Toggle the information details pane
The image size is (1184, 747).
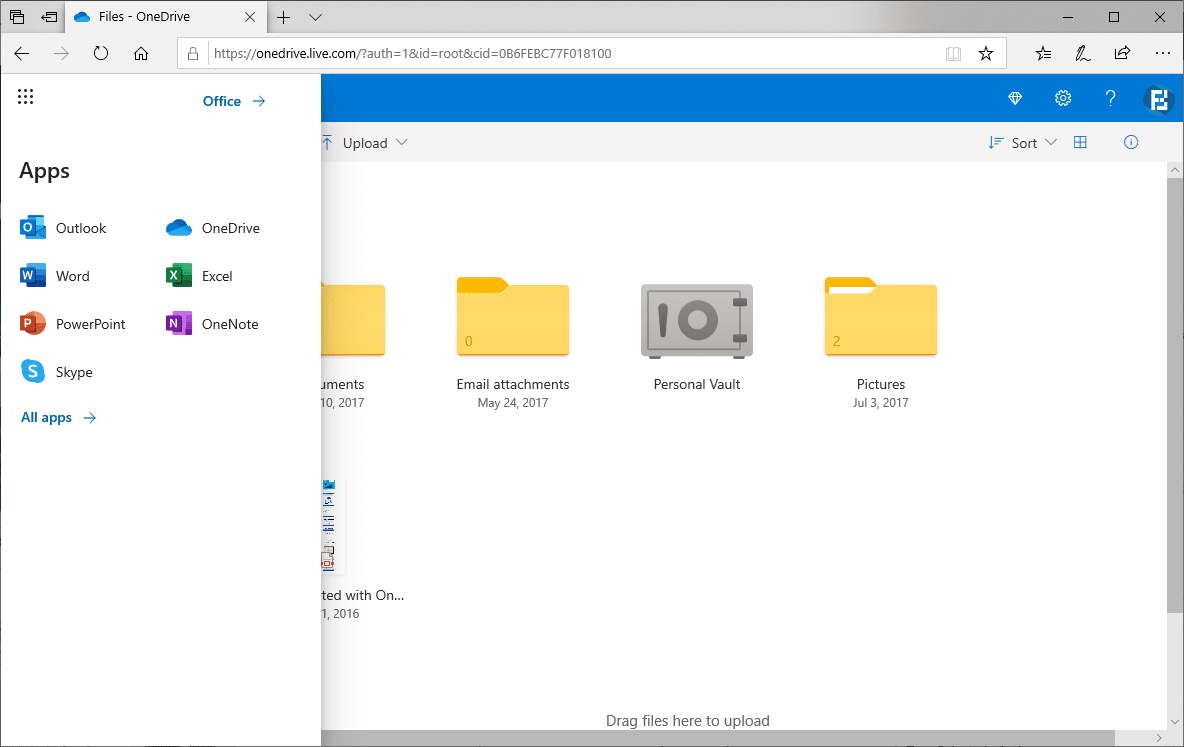tap(1131, 143)
